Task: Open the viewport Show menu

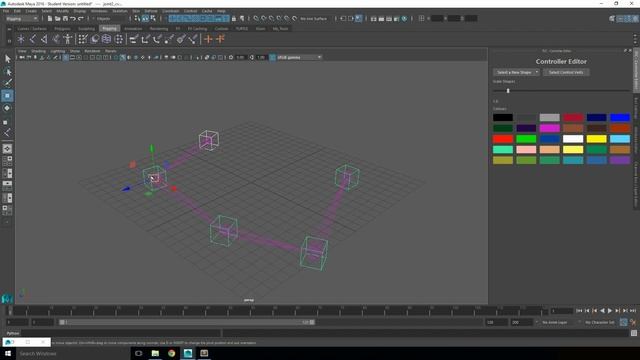Action: pyautogui.click(x=75, y=51)
